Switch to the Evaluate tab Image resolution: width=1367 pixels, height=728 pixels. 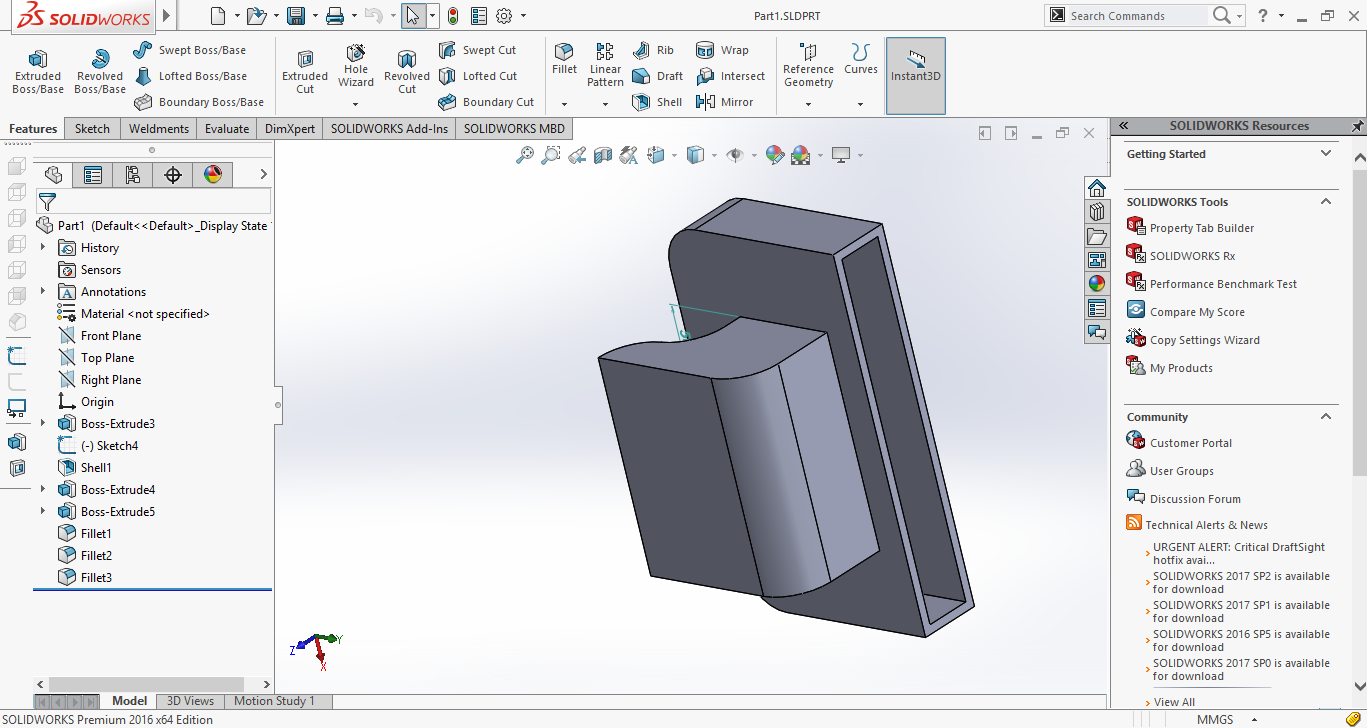pos(227,129)
